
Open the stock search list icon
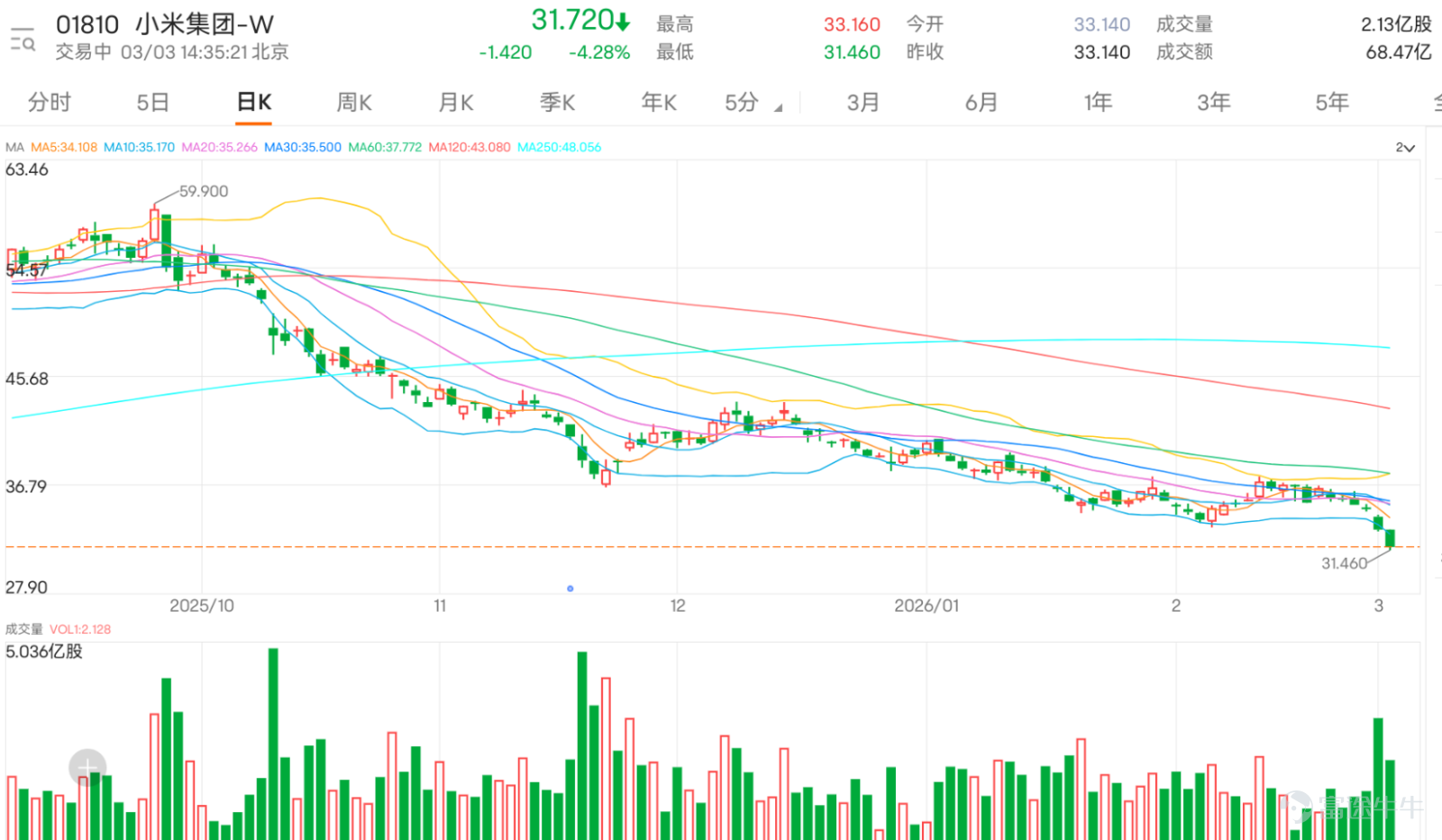click(23, 40)
